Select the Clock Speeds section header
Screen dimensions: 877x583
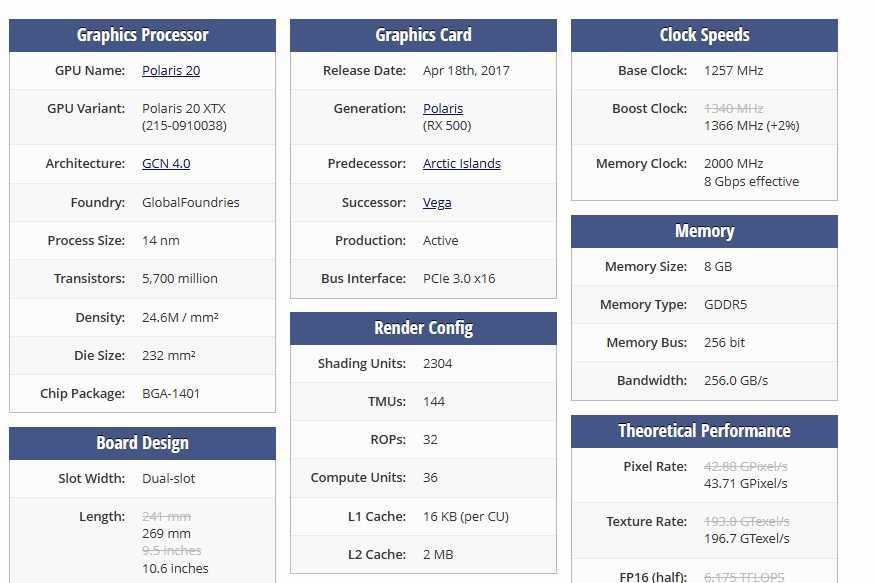tap(704, 35)
